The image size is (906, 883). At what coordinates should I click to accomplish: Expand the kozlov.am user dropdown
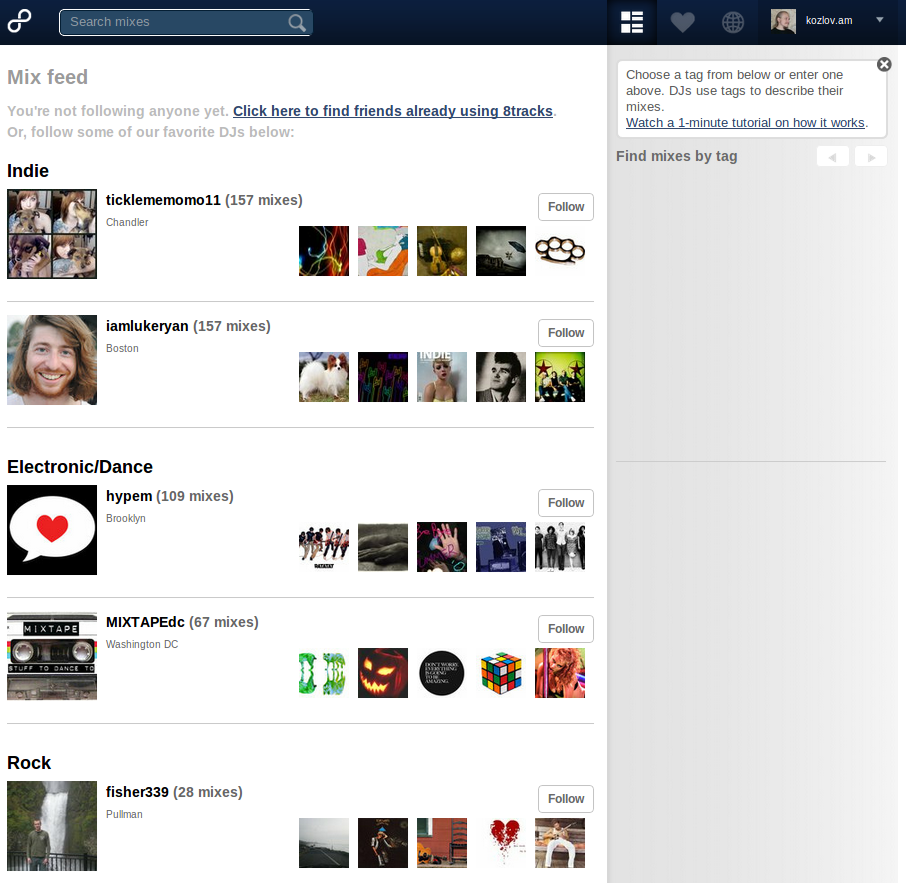click(879, 20)
